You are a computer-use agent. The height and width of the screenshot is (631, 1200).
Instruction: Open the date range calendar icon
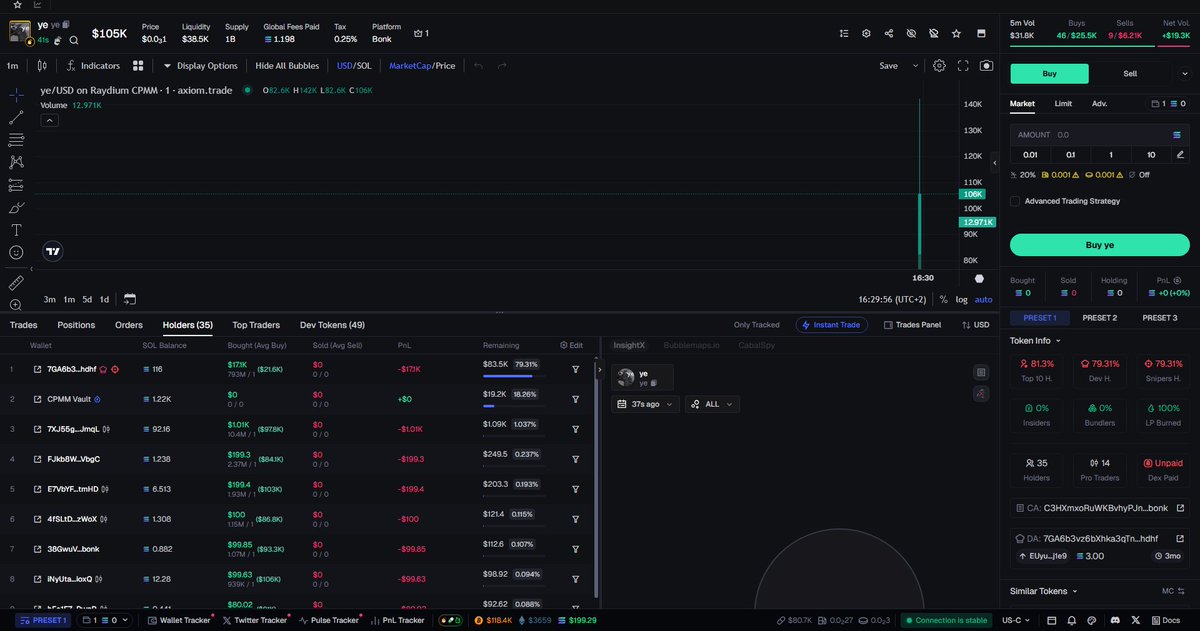point(130,299)
